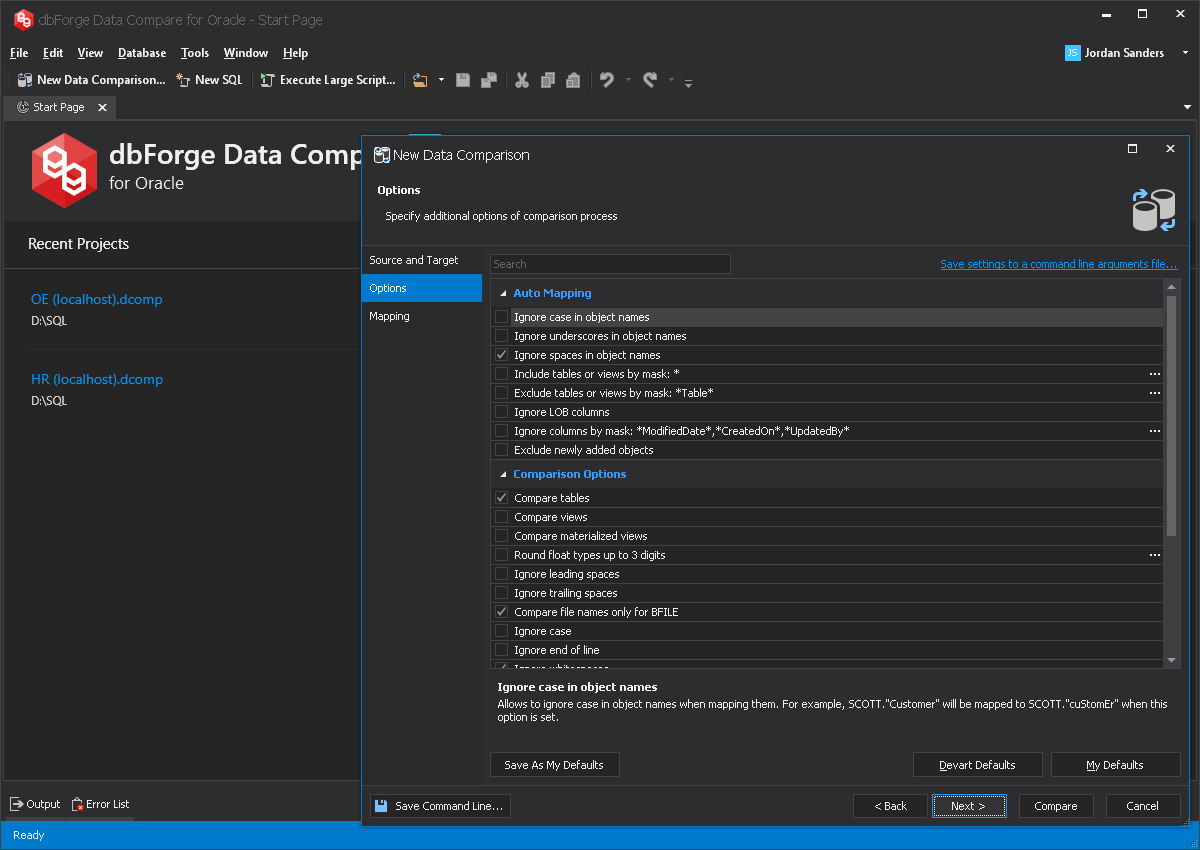Screen dimensions: 1200x850
Task: Open ellipsis editor for Round float types
Action: pos(1154,555)
